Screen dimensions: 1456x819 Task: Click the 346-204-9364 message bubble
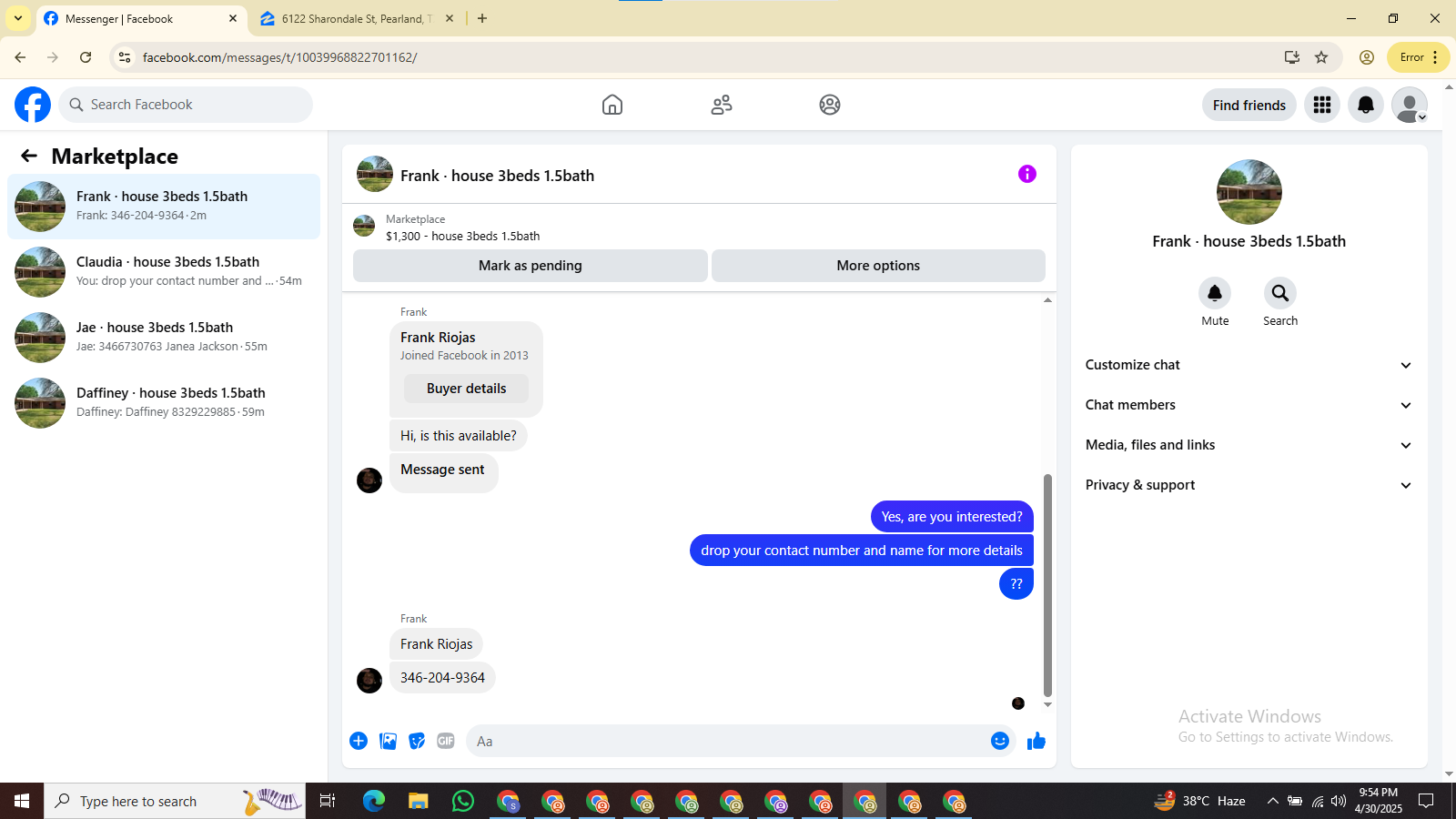point(442,678)
